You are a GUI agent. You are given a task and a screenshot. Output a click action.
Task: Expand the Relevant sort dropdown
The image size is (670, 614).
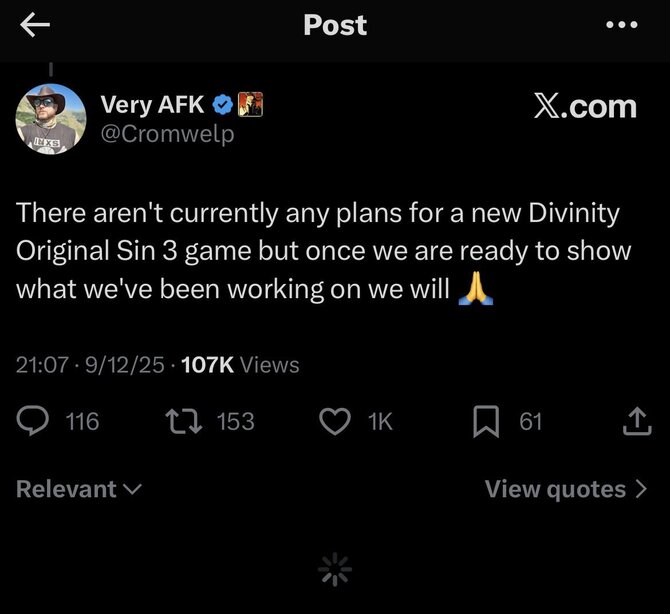78,489
